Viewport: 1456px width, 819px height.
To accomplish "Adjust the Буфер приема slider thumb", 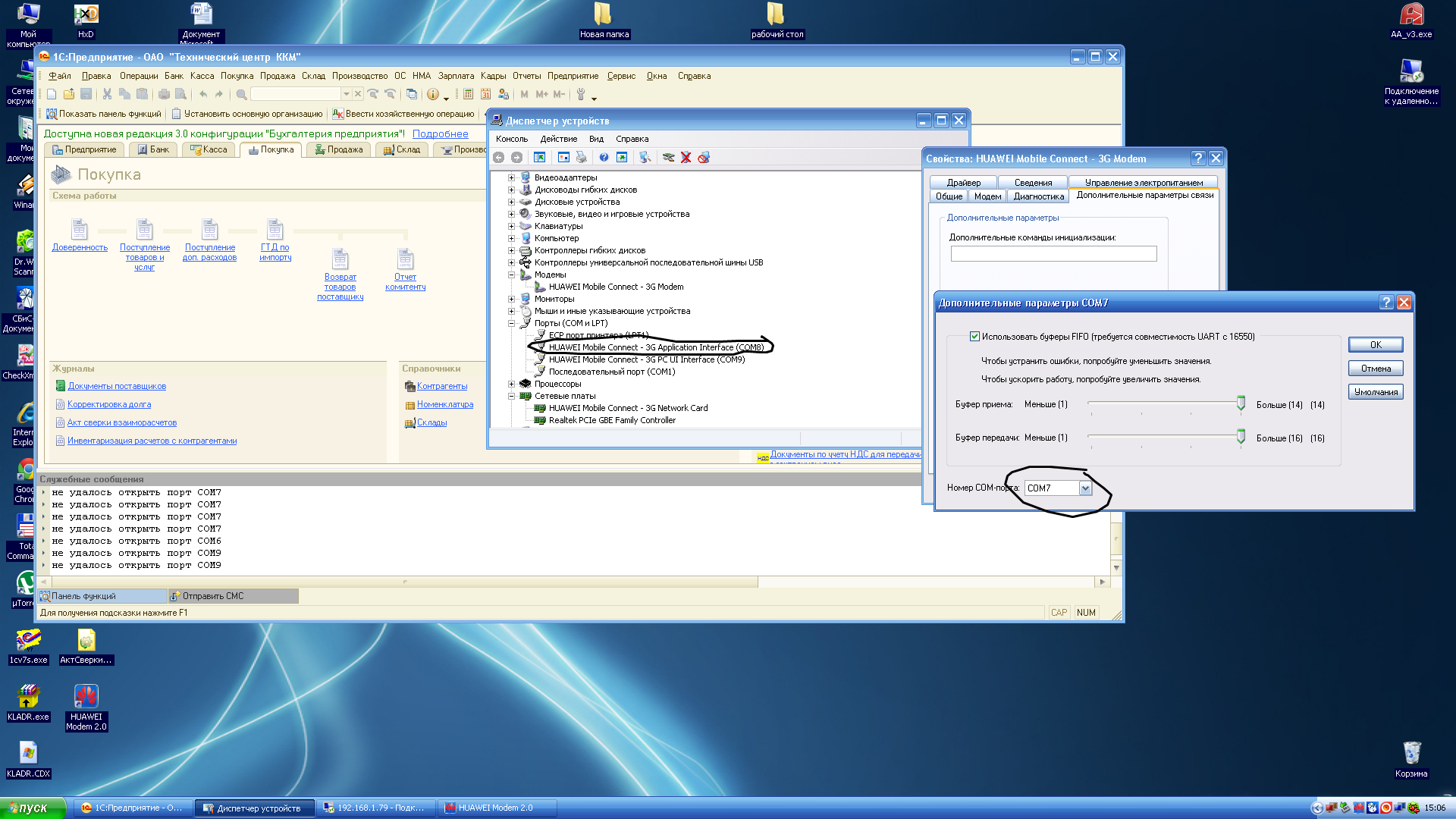I will (x=1241, y=403).
